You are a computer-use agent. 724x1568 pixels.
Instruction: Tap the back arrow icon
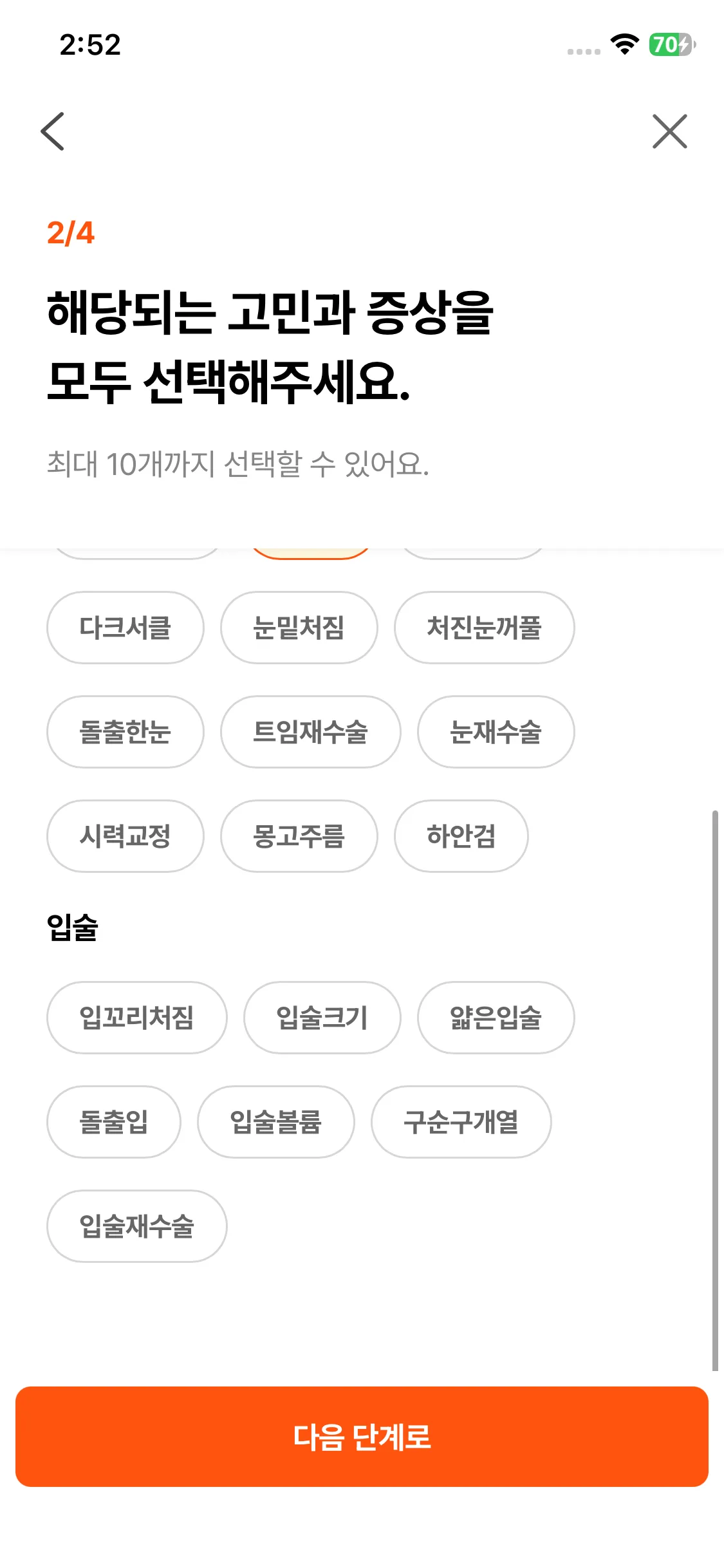[53, 131]
